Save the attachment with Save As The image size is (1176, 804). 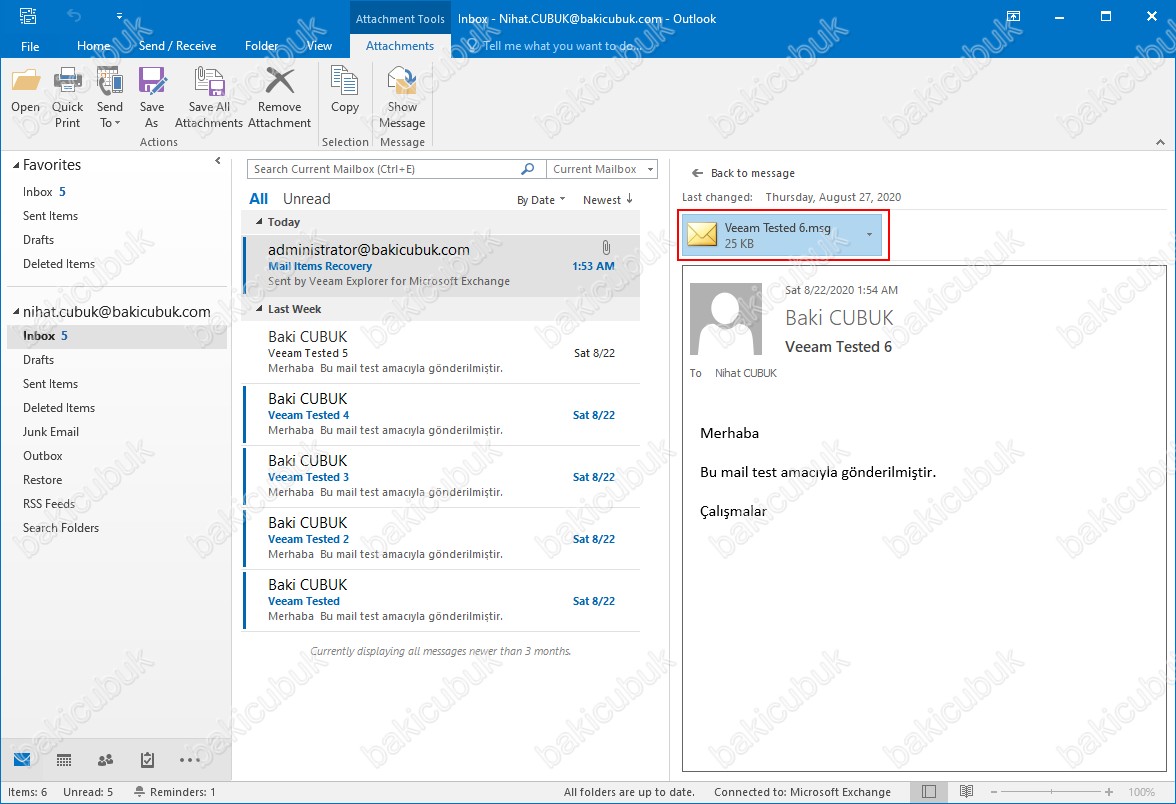(x=152, y=98)
